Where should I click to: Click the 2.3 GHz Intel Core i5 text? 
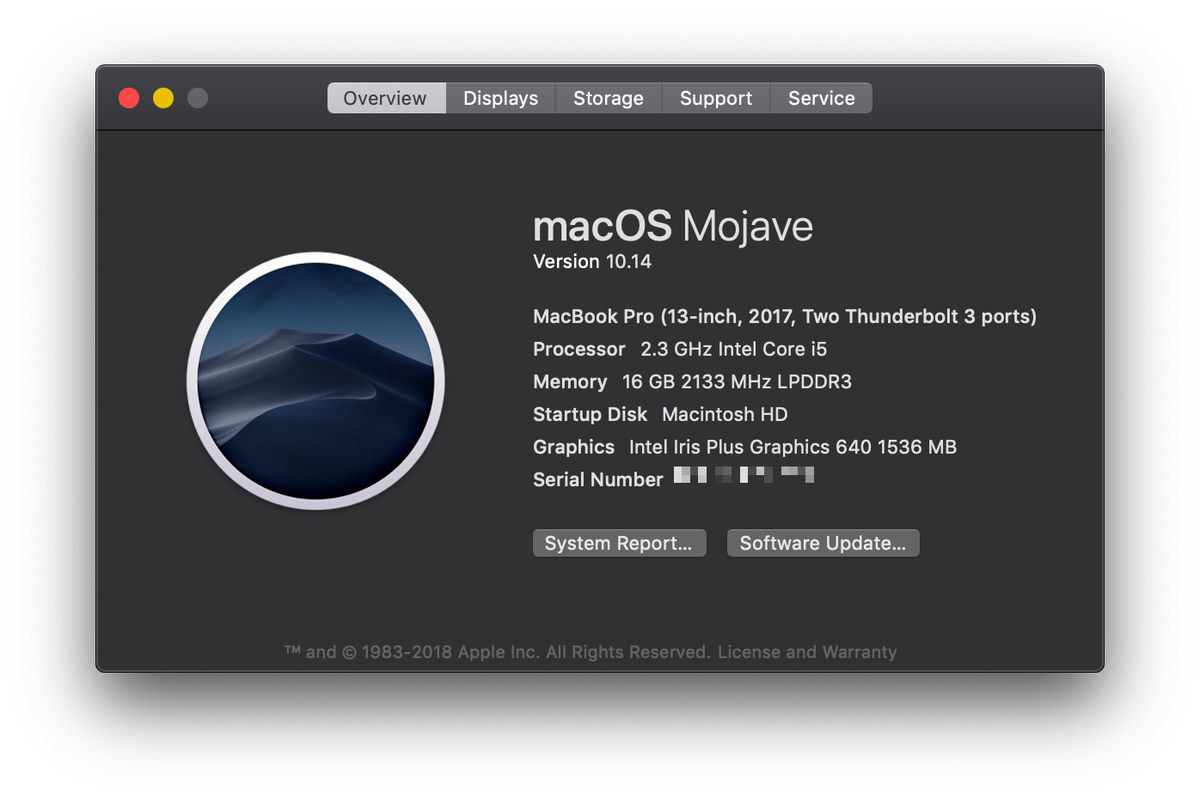point(733,349)
